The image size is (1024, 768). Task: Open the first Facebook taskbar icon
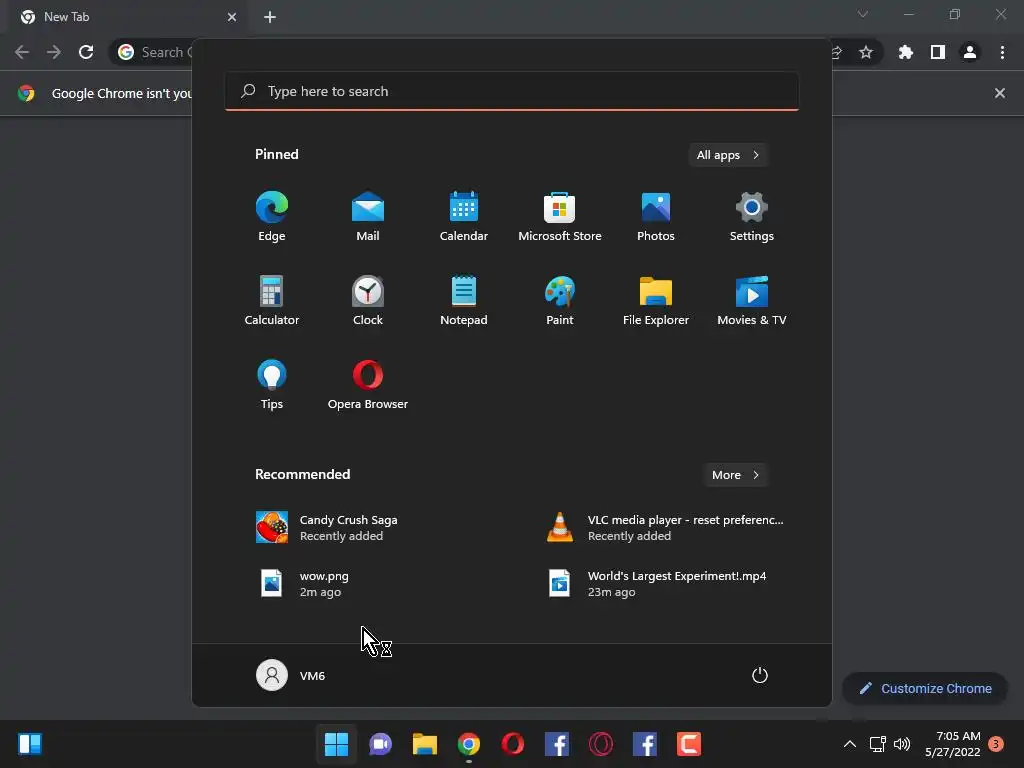[x=556, y=744]
